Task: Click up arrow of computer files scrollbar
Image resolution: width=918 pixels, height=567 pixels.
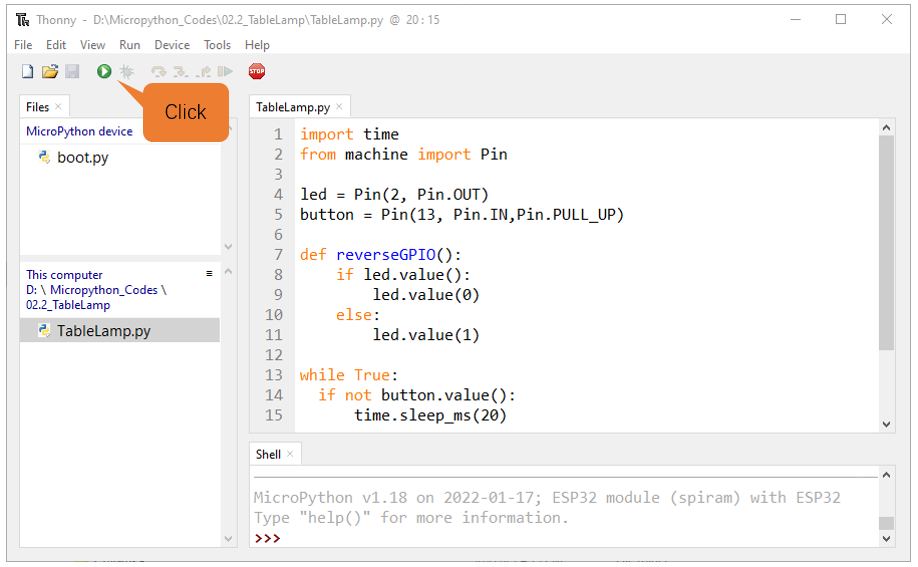Action: (228, 271)
